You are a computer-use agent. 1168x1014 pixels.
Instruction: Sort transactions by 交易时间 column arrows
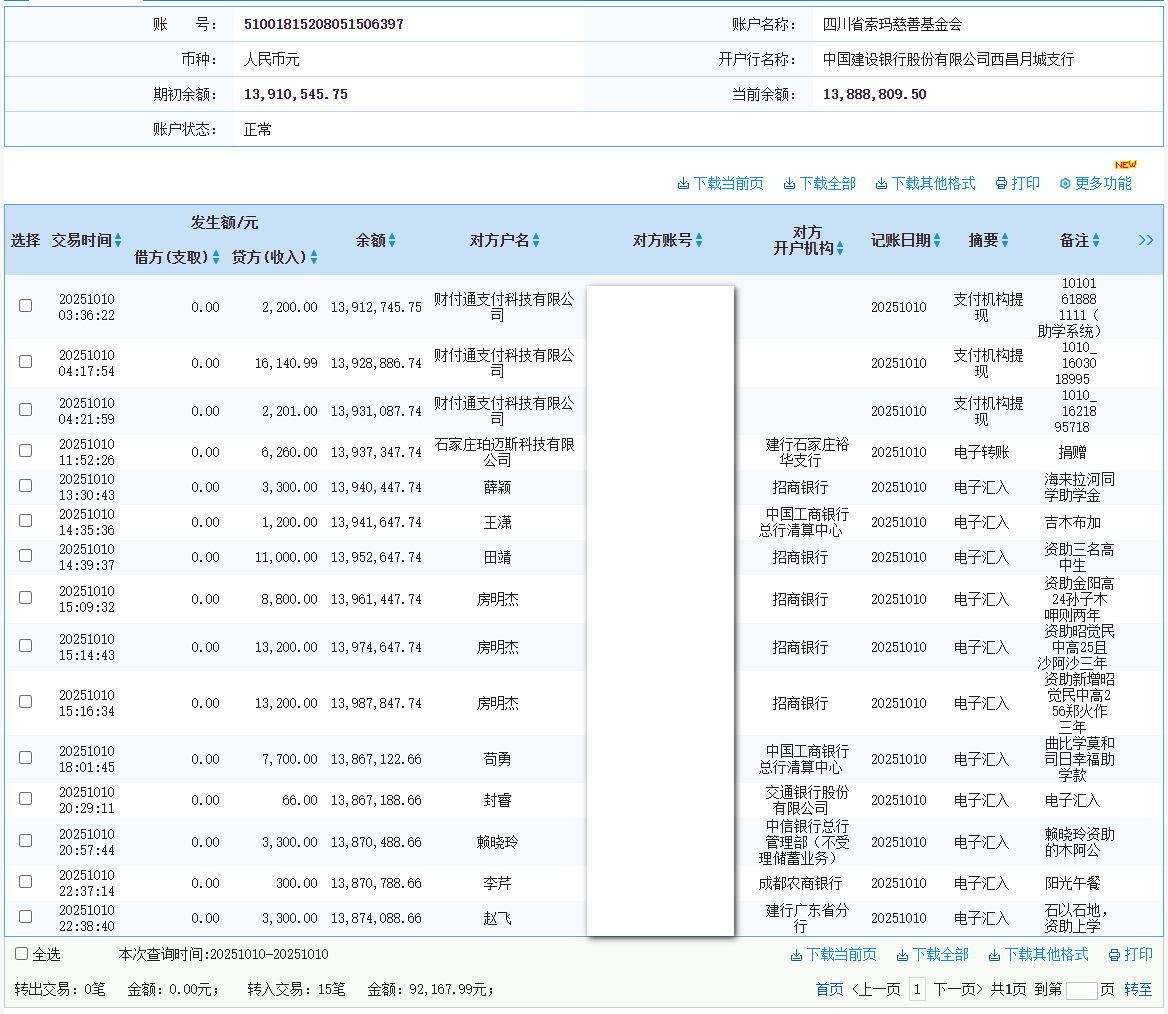(x=119, y=240)
